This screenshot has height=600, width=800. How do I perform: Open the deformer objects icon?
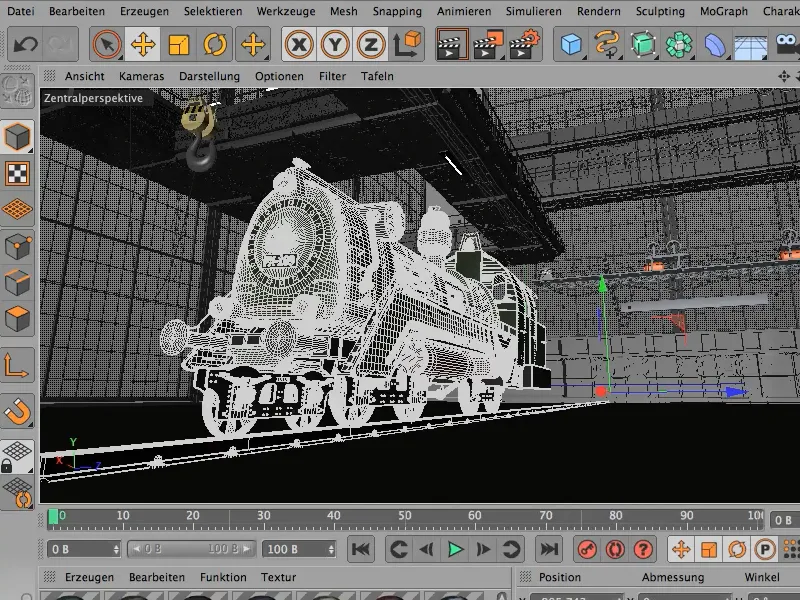[715, 44]
